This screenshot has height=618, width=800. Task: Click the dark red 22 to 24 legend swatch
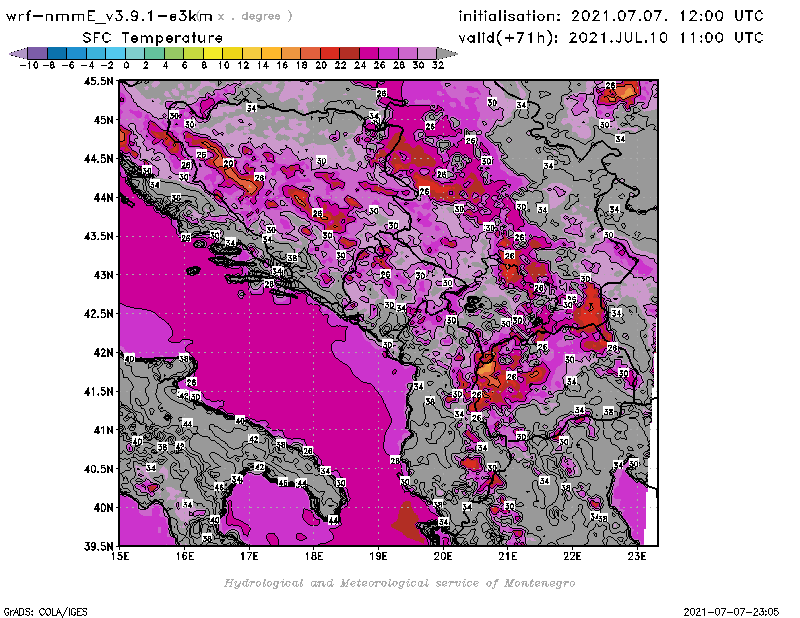coord(349,53)
